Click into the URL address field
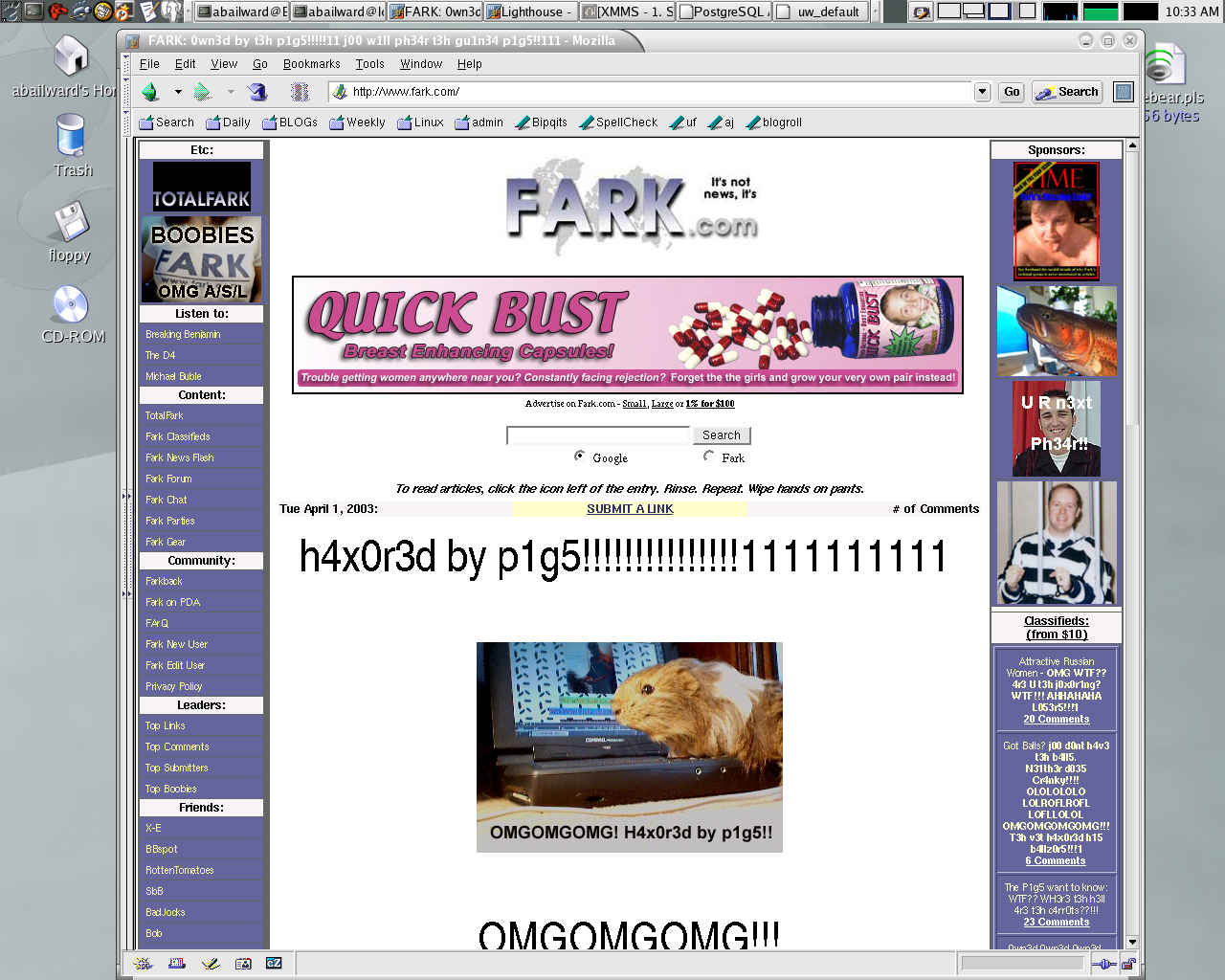 tap(651, 92)
